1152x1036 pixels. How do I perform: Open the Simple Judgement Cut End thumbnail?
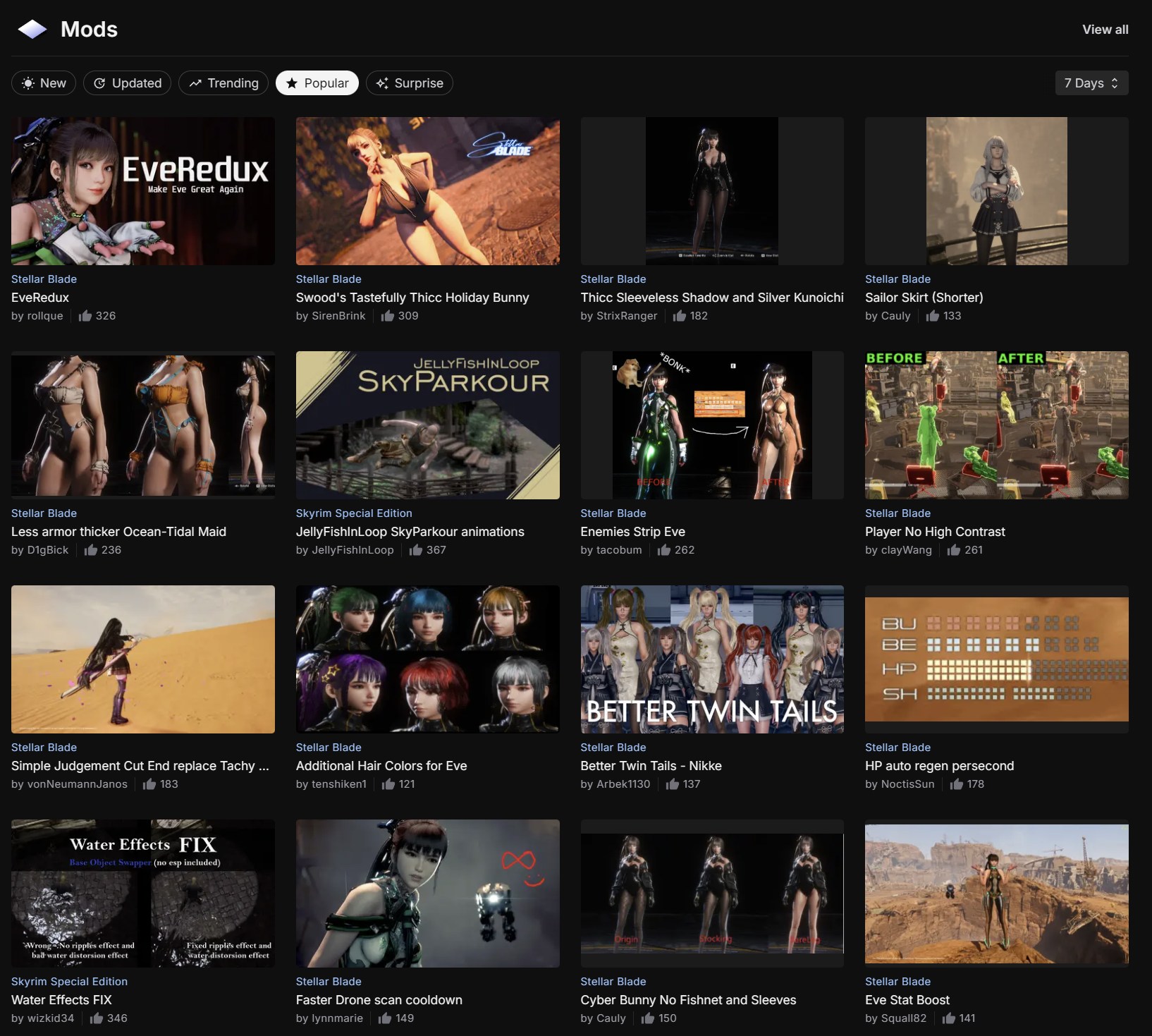143,659
